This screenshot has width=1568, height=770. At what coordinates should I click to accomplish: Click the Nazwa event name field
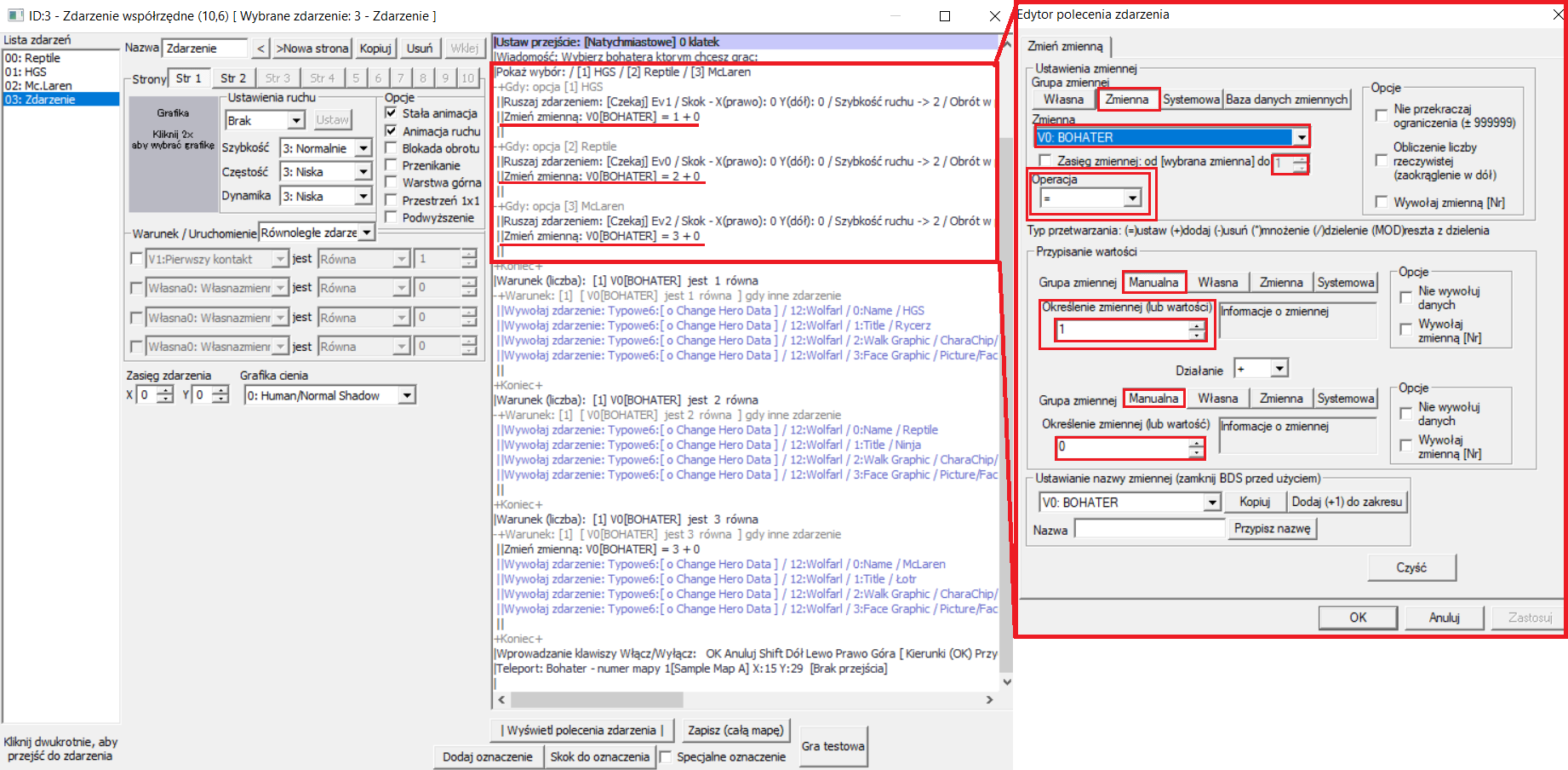click(x=204, y=49)
